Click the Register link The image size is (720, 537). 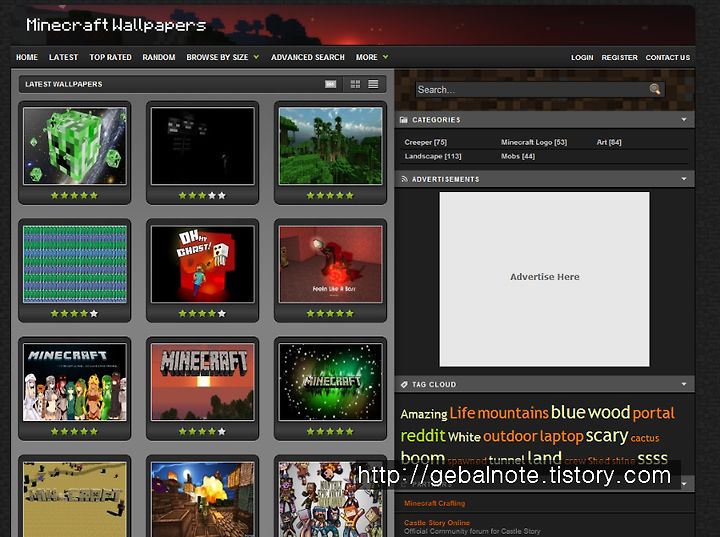[619, 57]
